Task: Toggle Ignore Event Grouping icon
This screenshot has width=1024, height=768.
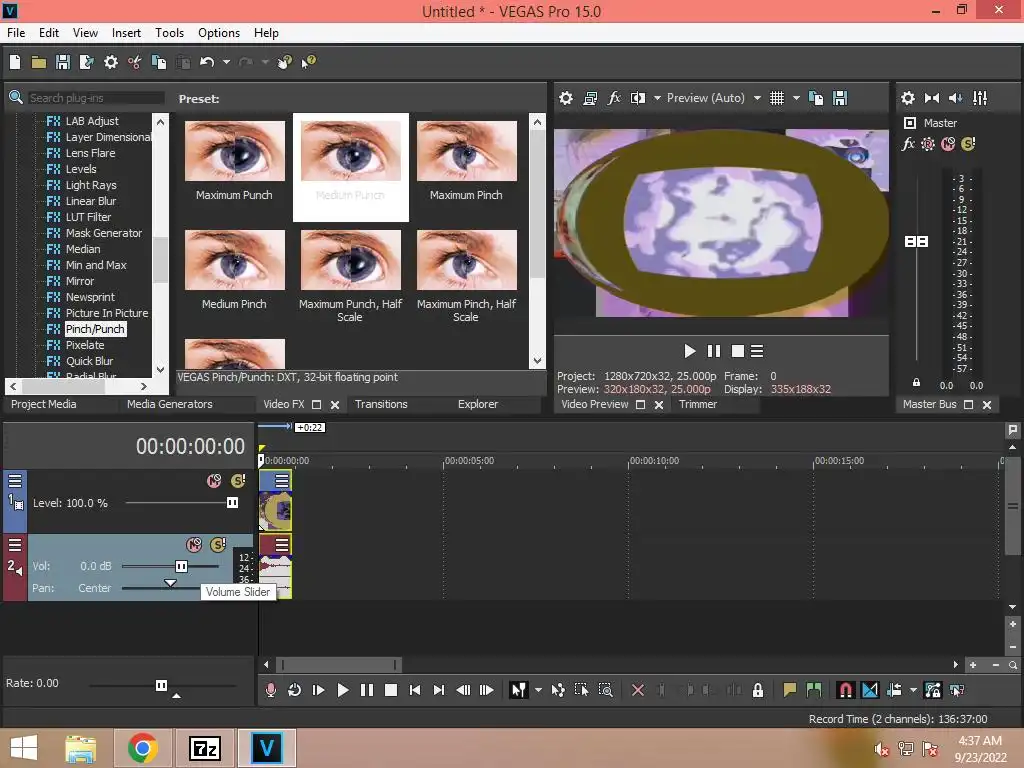Action: tap(957, 690)
